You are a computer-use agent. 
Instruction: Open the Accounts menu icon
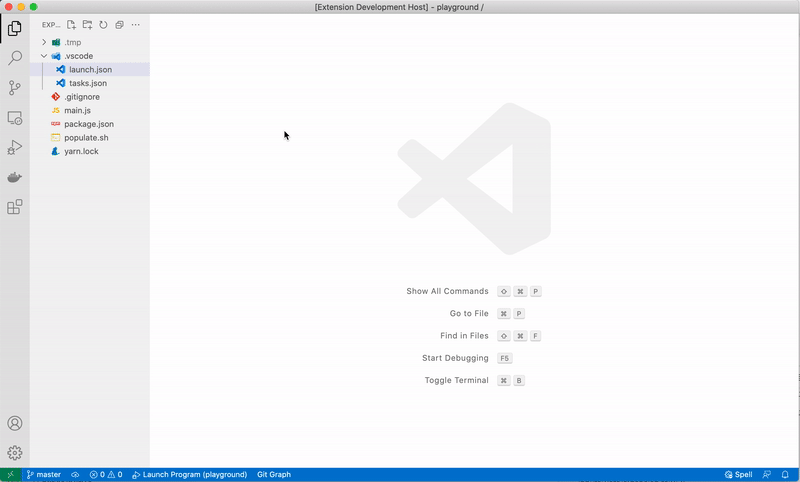click(x=15, y=423)
